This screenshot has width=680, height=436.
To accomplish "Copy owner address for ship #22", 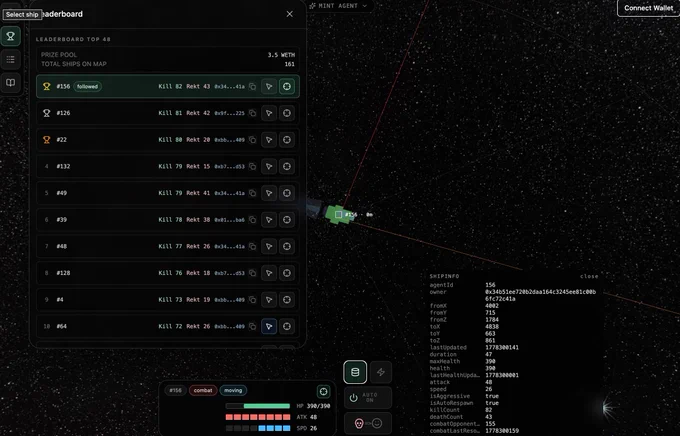I will click(x=252, y=140).
